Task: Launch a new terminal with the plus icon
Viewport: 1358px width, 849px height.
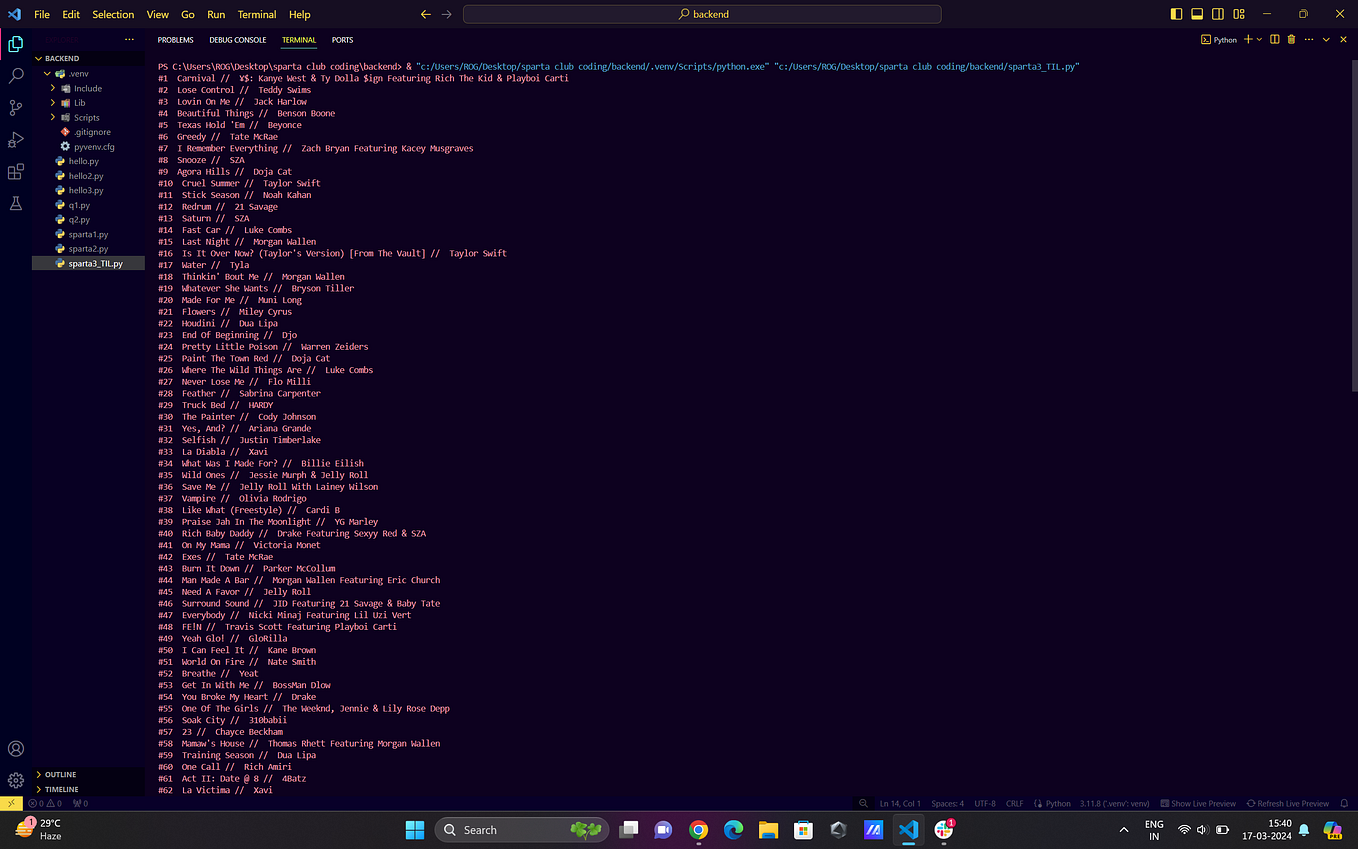Action: 1246,39
